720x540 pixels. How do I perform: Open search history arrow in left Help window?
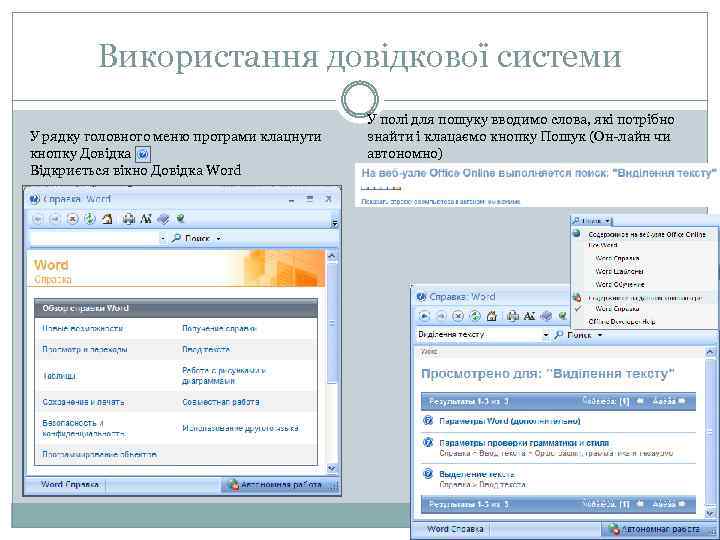[163, 239]
